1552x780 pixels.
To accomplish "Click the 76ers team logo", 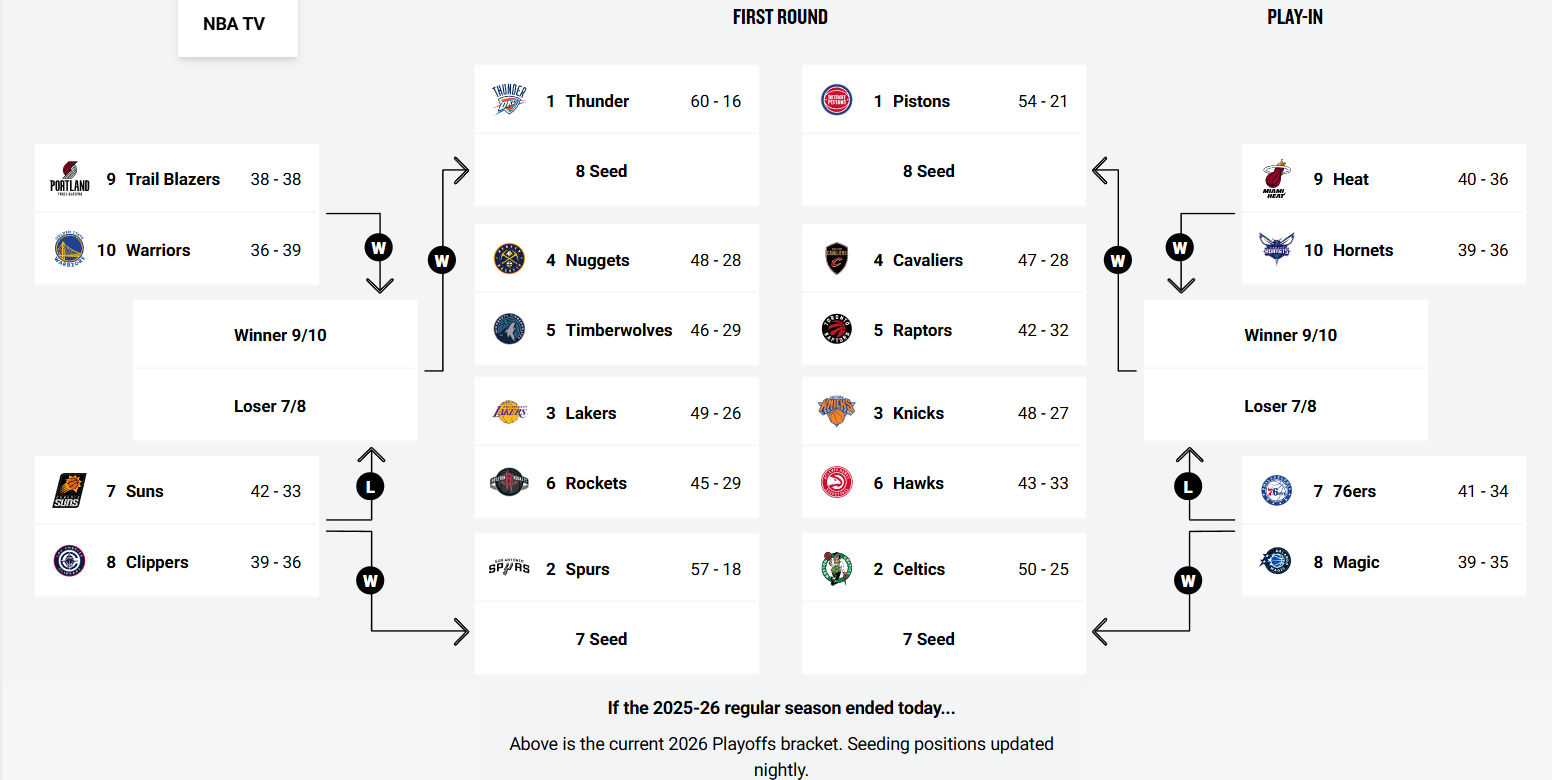I will click(x=1275, y=490).
